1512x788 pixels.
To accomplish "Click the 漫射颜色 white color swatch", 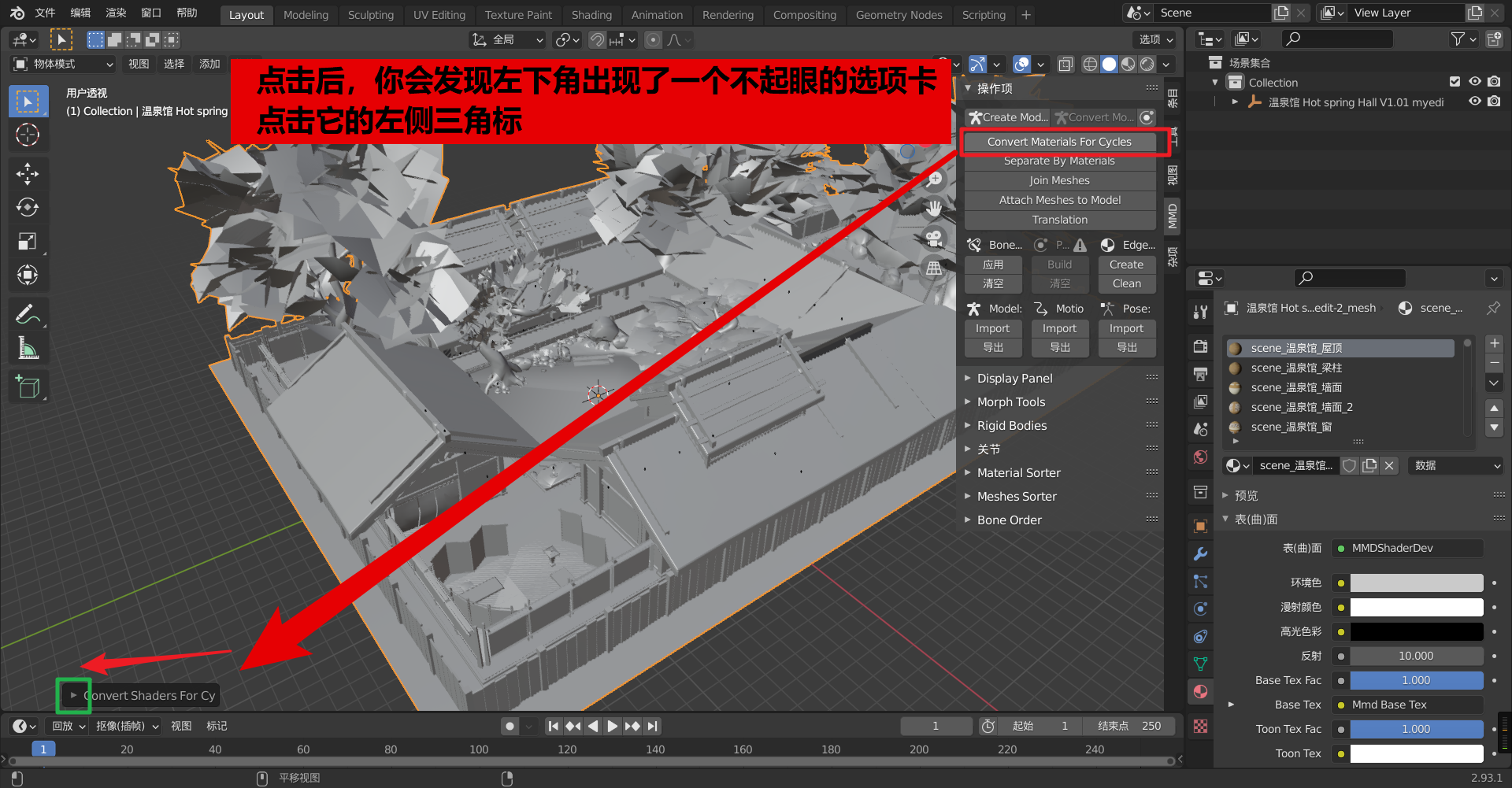I will [1416, 607].
